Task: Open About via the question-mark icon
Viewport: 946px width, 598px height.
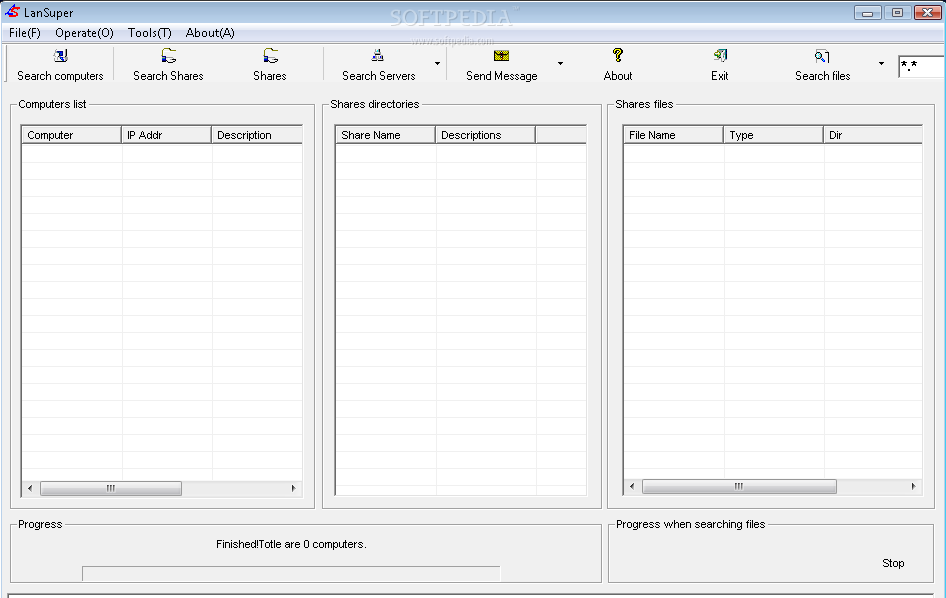Action: point(617,56)
